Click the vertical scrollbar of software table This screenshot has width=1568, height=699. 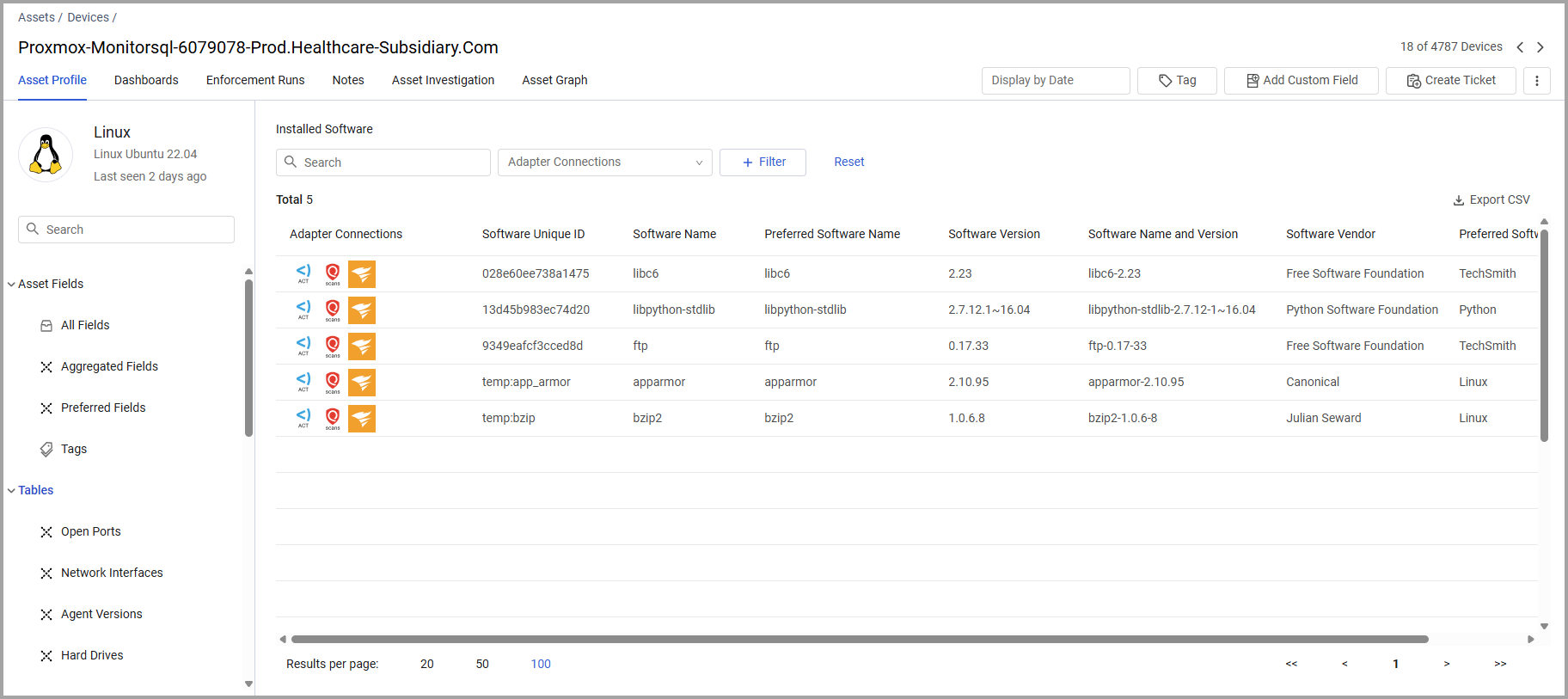click(1544, 335)
